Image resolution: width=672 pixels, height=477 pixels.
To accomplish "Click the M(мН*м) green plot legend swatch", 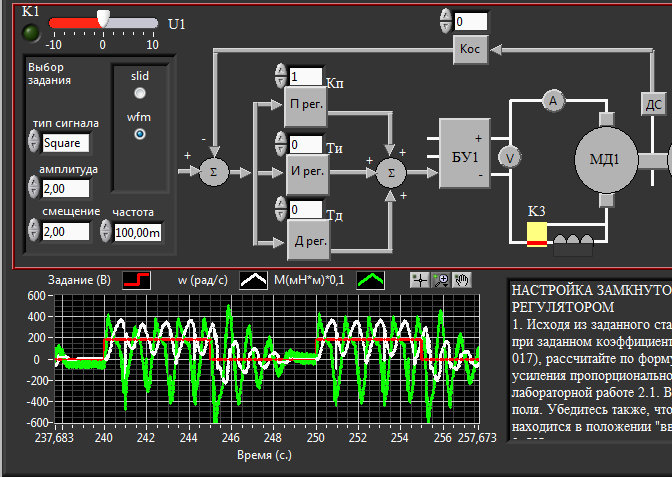I will click(x=370, y=280).
